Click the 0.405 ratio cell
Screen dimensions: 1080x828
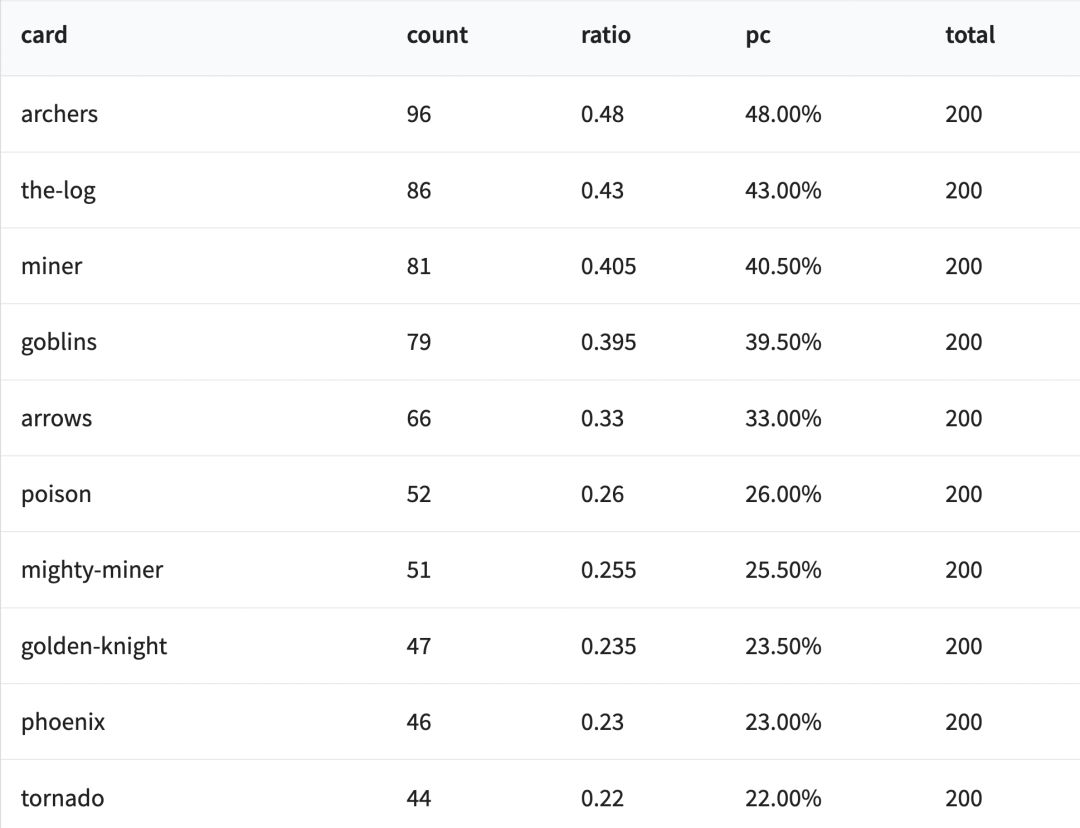(x=608, y=266)
